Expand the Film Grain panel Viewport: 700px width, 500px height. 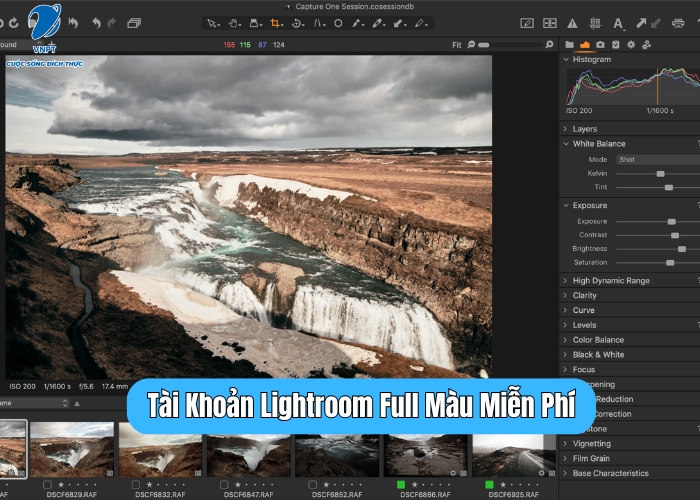566,458
